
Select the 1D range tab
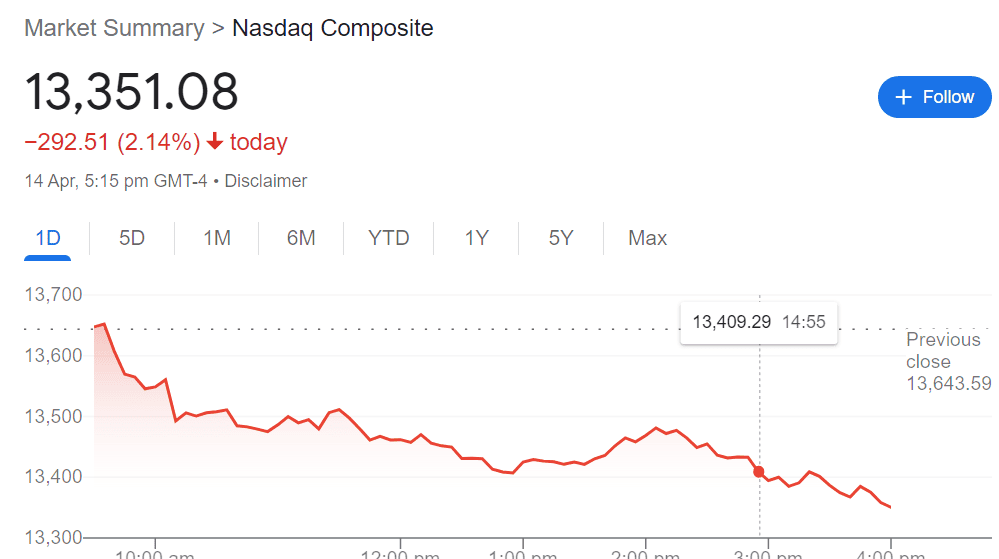48,238
